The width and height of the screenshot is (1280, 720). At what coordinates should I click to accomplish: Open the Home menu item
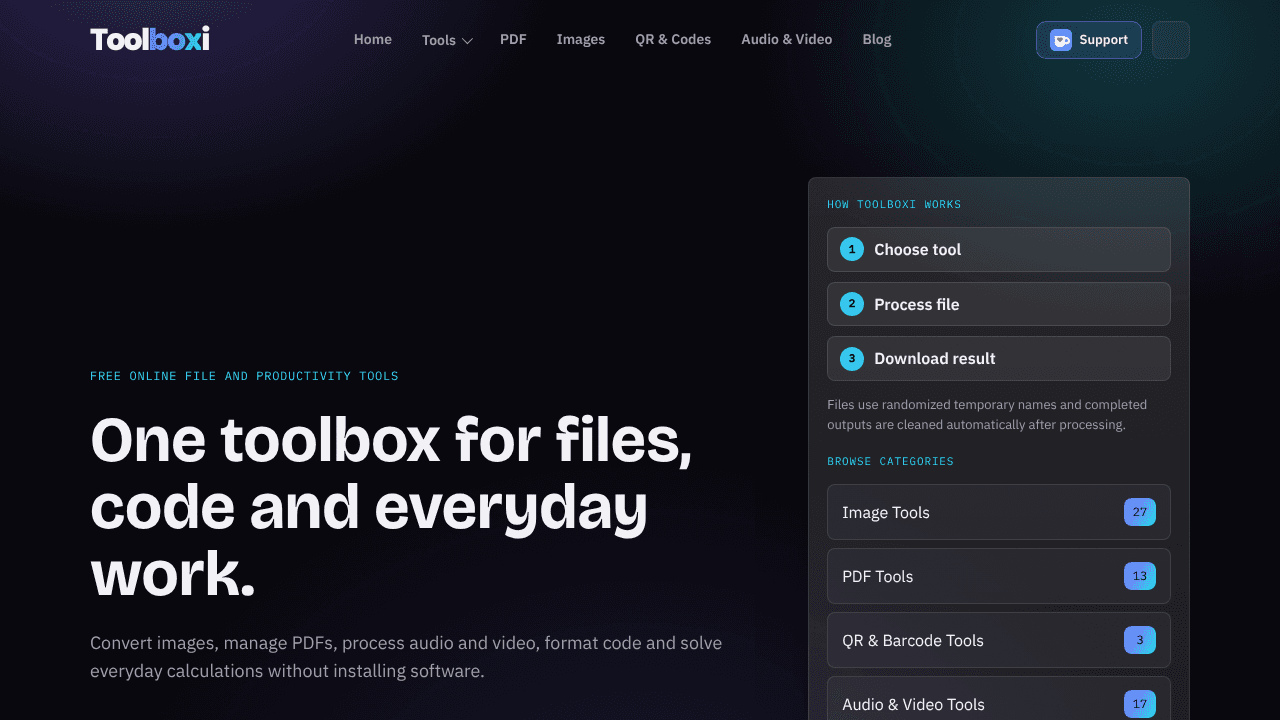373,40
